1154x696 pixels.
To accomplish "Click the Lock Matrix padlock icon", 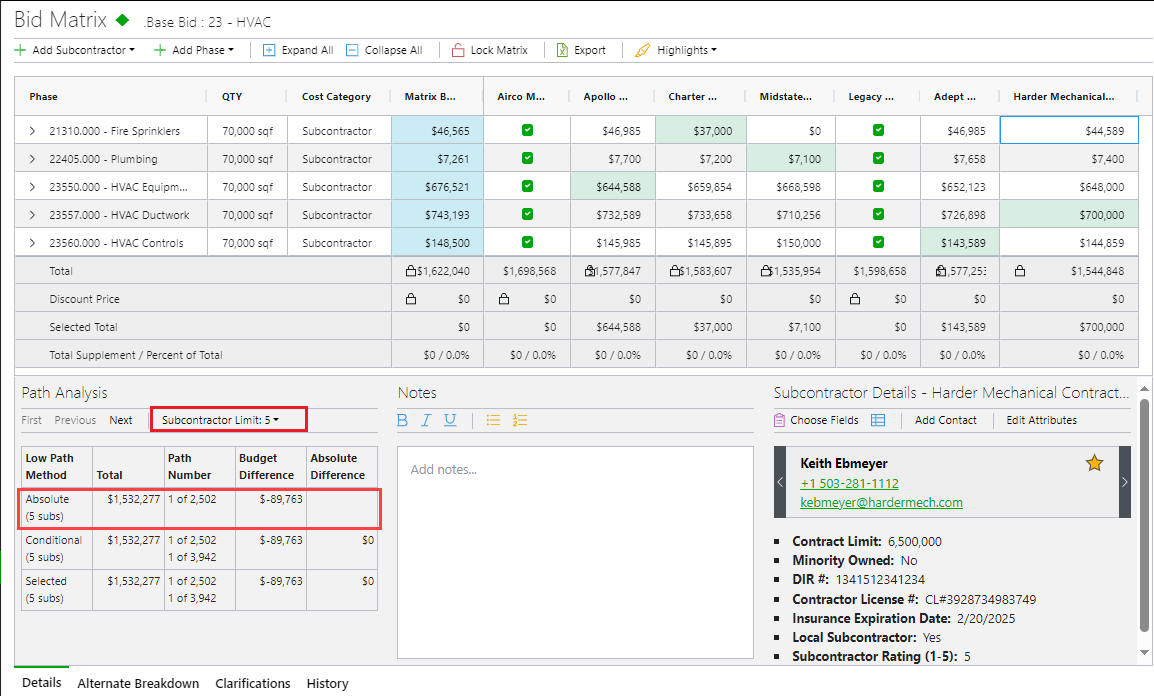I will tap(458, 50).
